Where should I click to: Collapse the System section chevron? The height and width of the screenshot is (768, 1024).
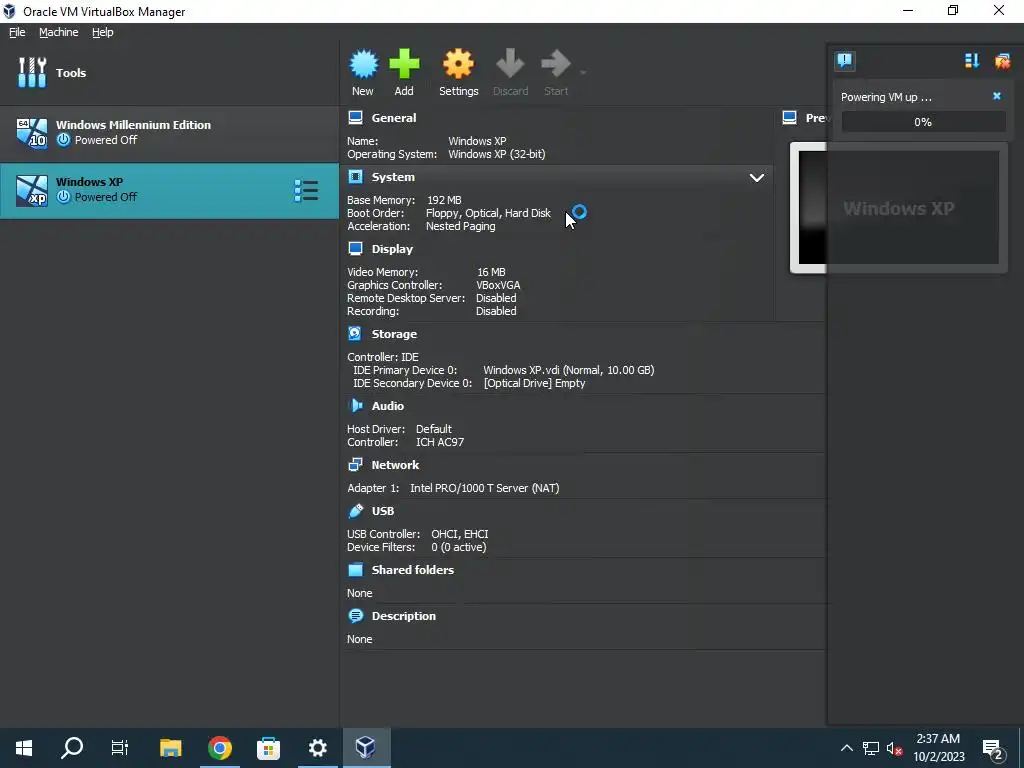click(756, 178)
